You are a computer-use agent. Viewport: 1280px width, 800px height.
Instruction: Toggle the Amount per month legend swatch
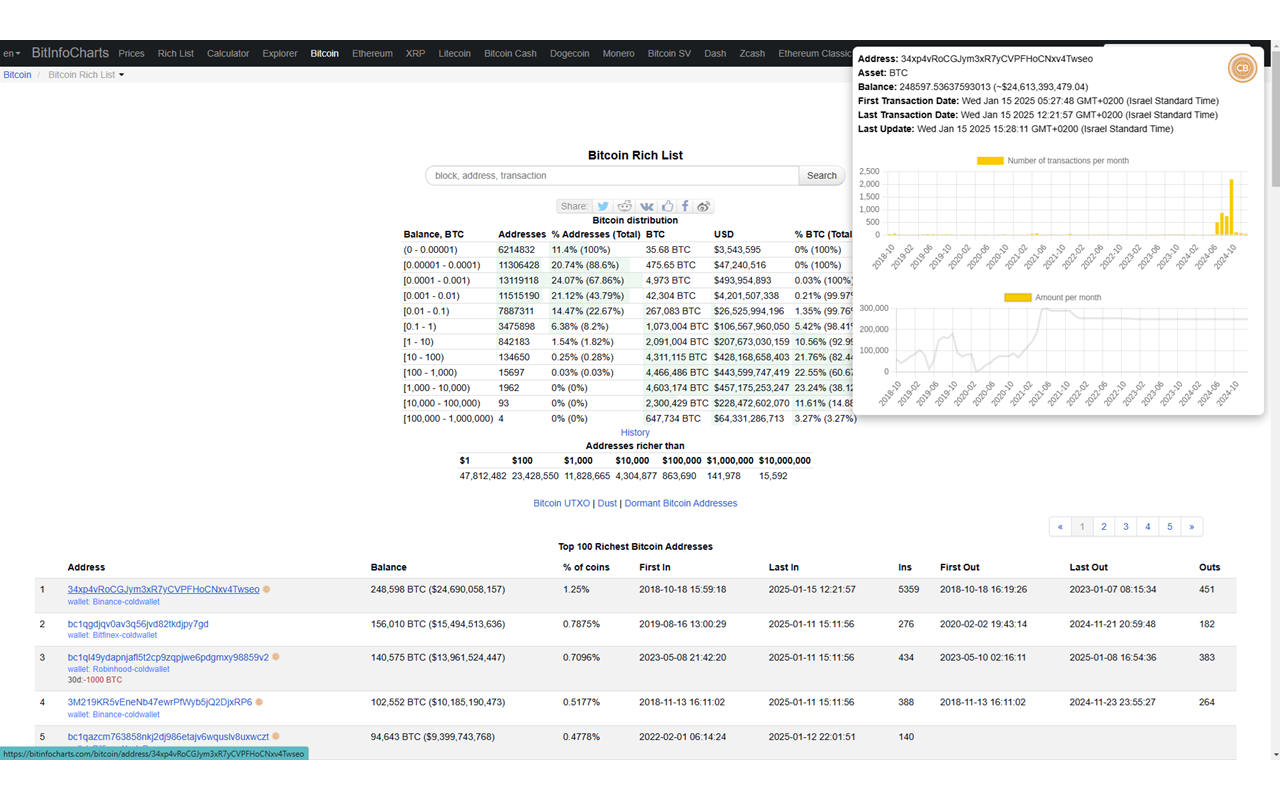[x=1017, y=298]
